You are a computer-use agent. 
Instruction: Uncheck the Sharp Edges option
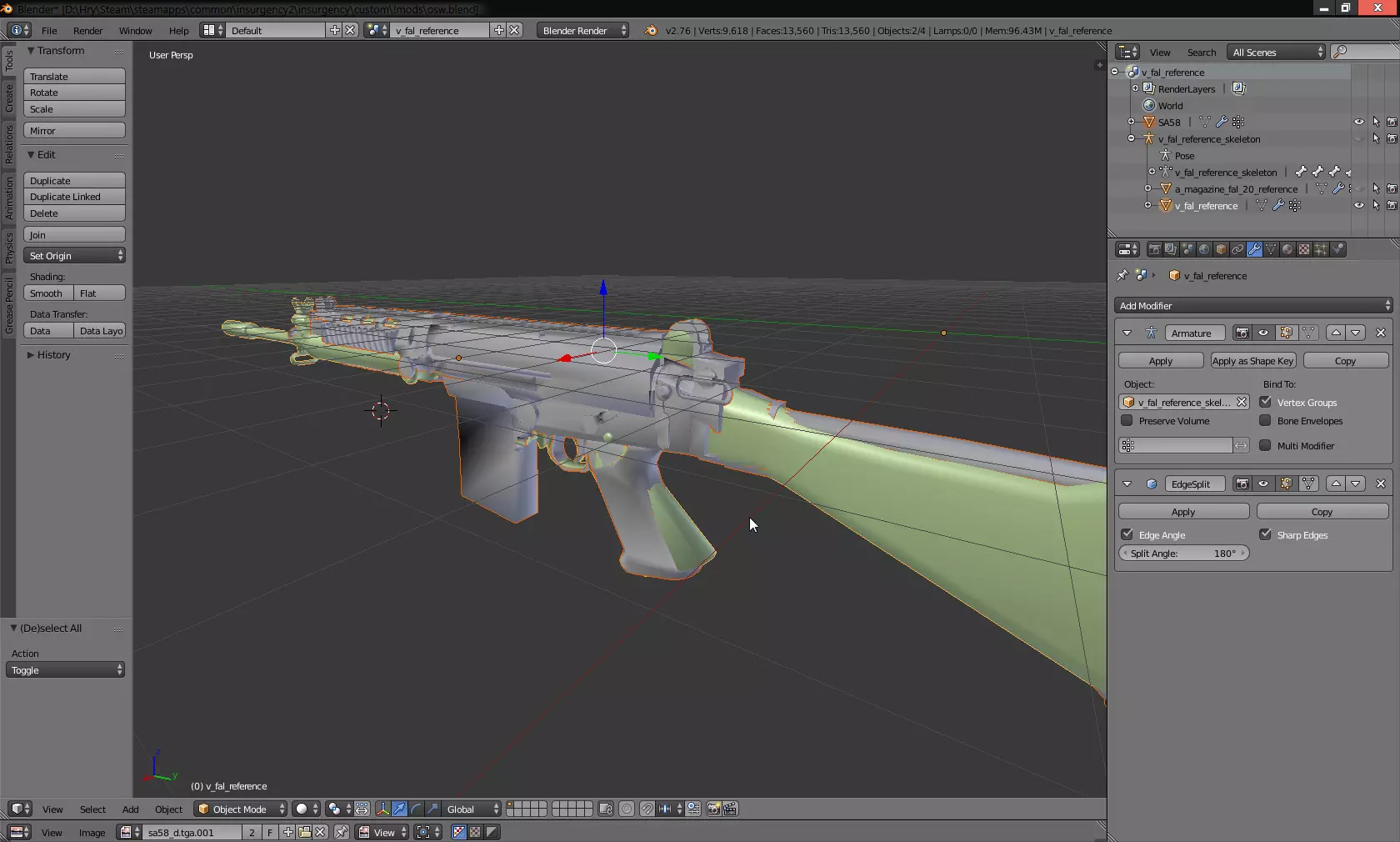click(1265, 534)
